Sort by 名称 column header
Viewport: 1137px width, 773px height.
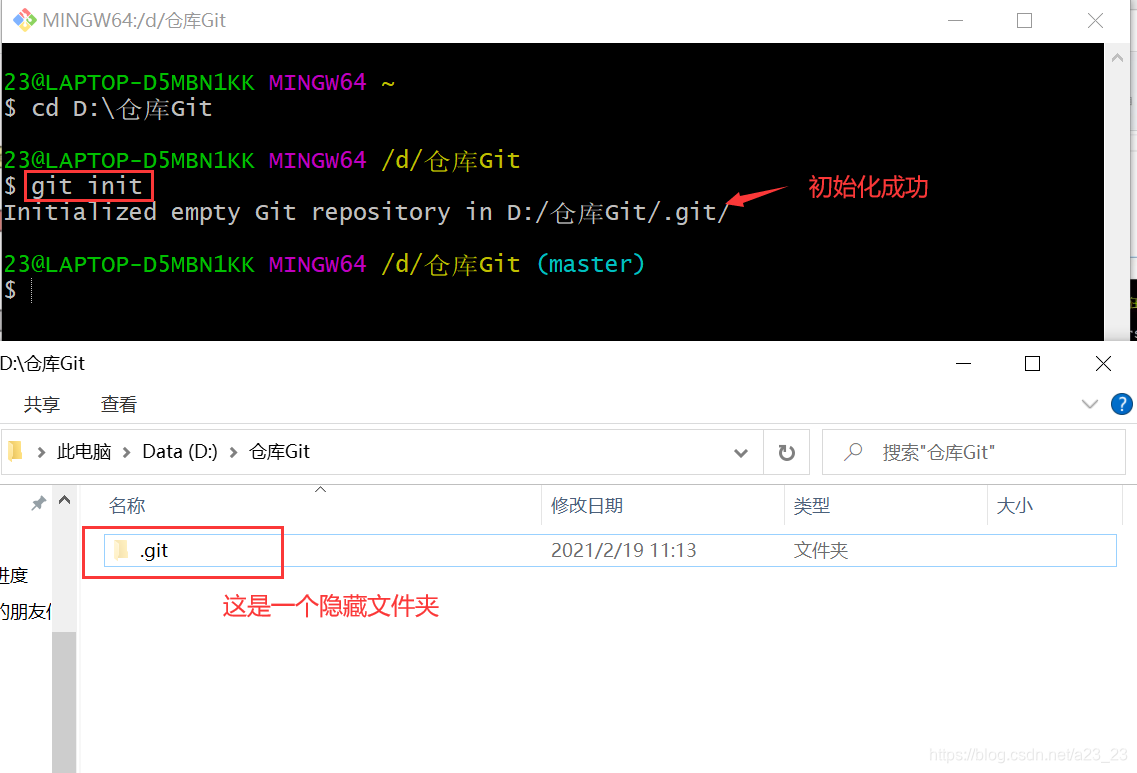[127, 505]
